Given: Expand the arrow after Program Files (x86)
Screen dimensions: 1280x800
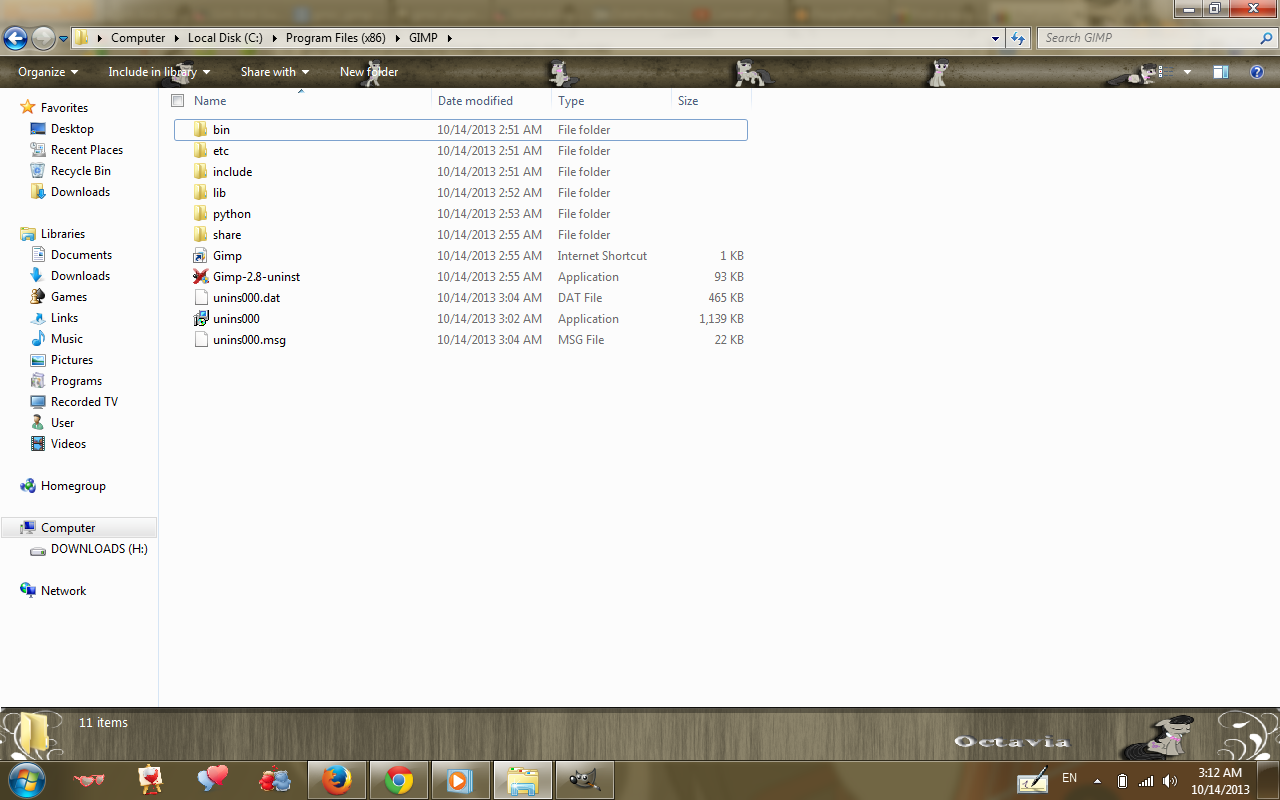Looking at the screenshot, I should (x=399, y=38).
